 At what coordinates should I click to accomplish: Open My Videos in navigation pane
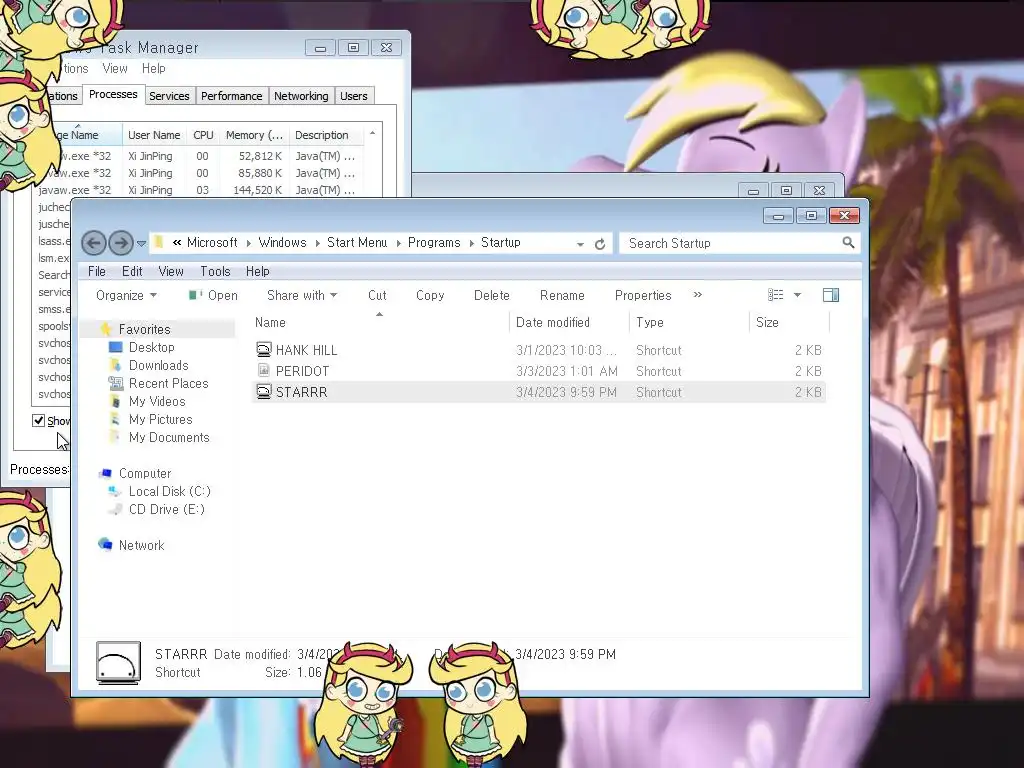click(x=157, y=401)
